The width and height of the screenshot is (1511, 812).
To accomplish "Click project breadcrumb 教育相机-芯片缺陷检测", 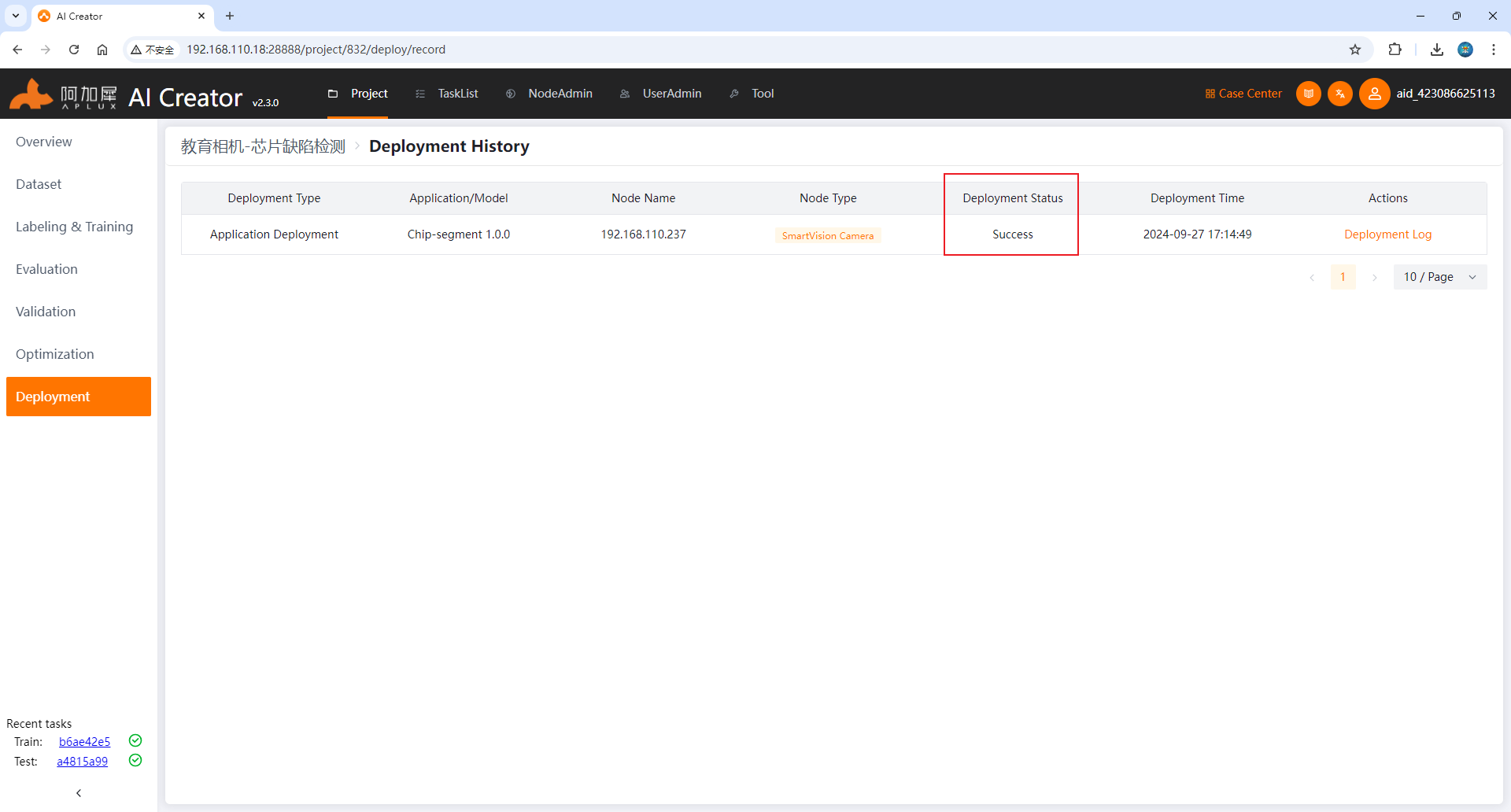I will click(x=263, y=146).
